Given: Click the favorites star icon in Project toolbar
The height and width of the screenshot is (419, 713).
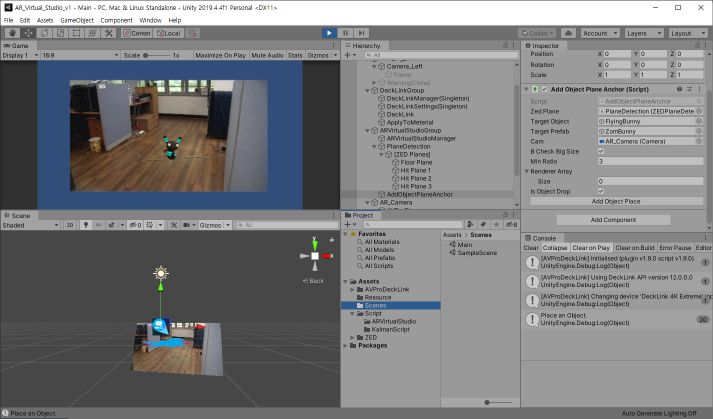Looking at the screenshot, I should coord(497,224).
